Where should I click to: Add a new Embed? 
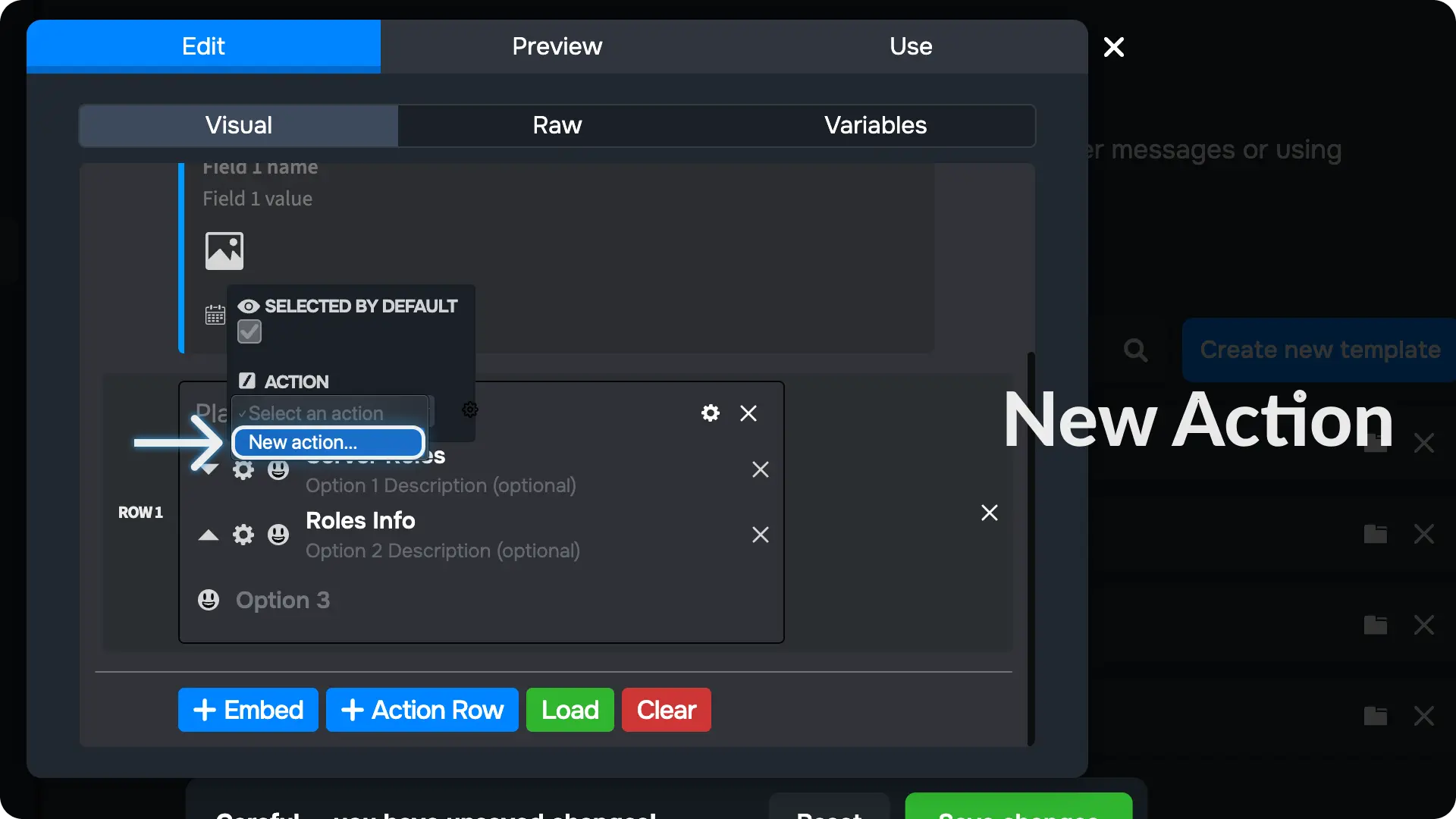pos(248,710)
